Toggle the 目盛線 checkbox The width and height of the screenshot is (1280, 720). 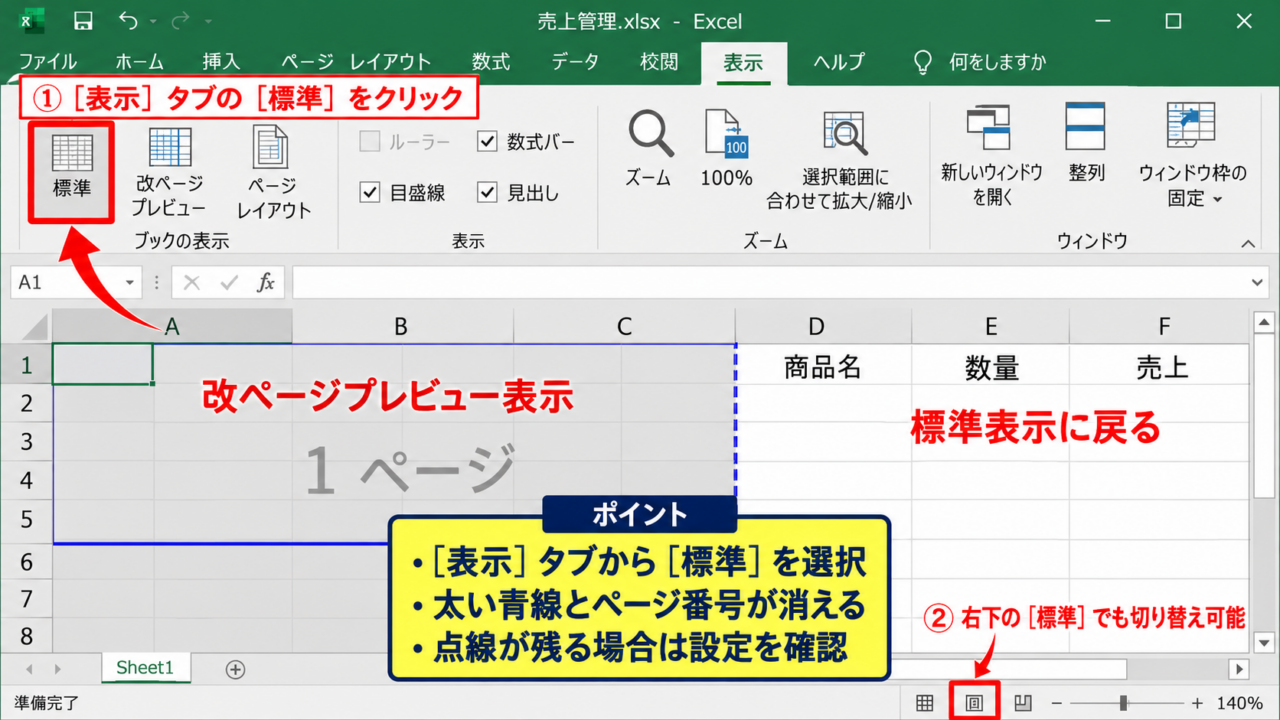(370, 193)
